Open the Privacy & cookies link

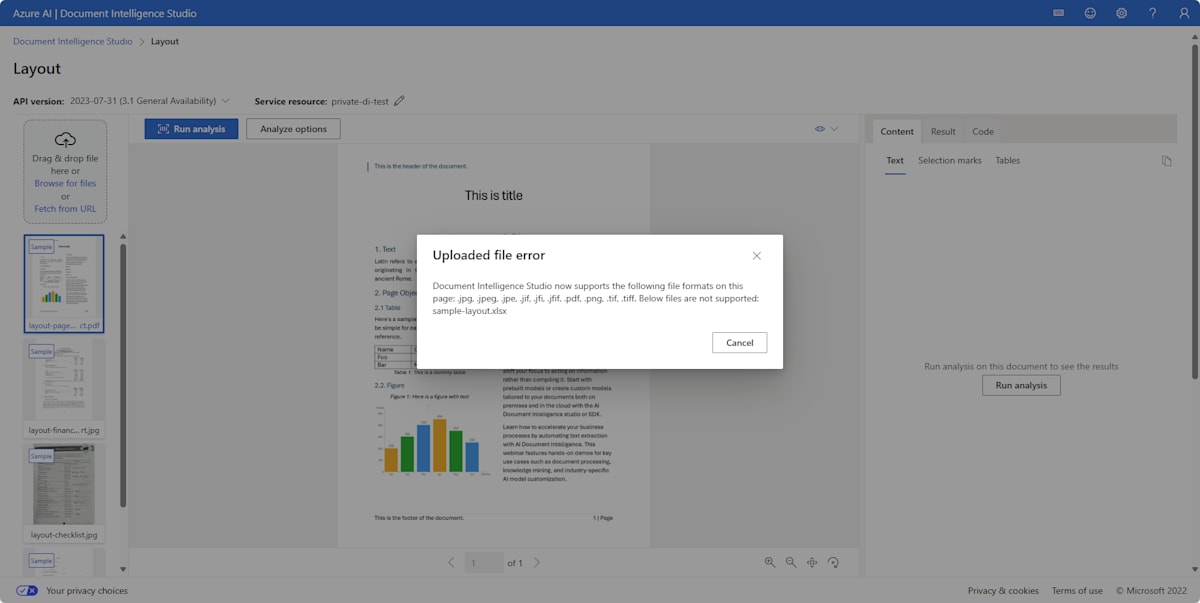(x=1003, y=591)
